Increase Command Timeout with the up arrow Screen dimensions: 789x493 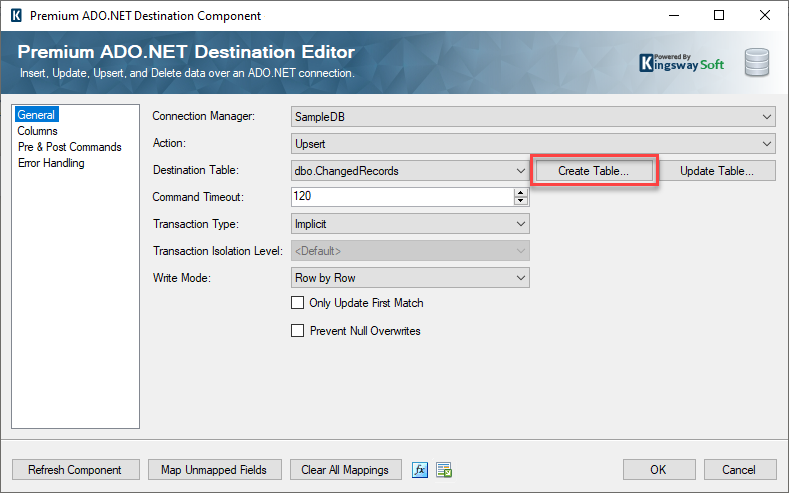click(521, 193)
